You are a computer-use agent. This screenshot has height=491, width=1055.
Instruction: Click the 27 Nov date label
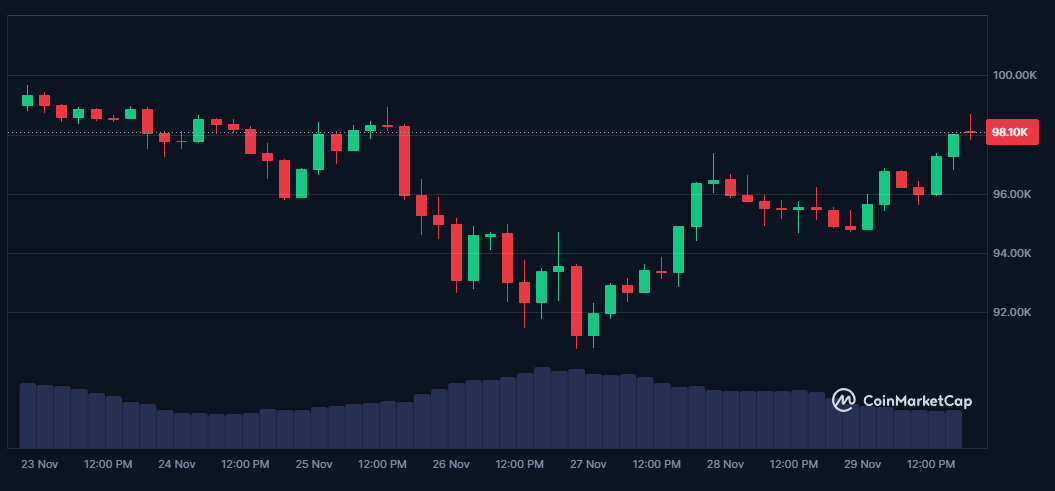click(x=588, y=464)
